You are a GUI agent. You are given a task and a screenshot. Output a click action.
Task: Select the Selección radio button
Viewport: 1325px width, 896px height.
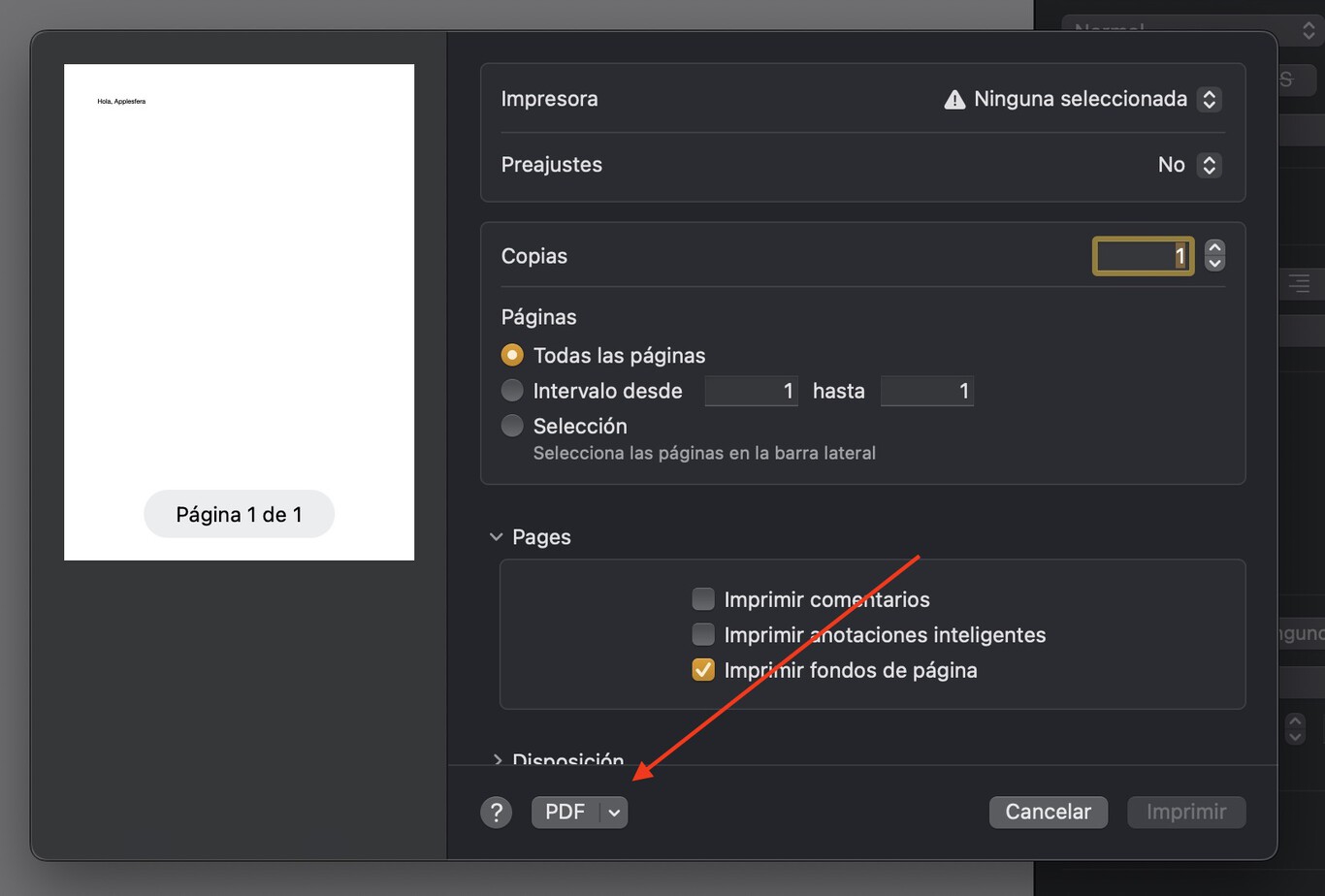(511, 425)
